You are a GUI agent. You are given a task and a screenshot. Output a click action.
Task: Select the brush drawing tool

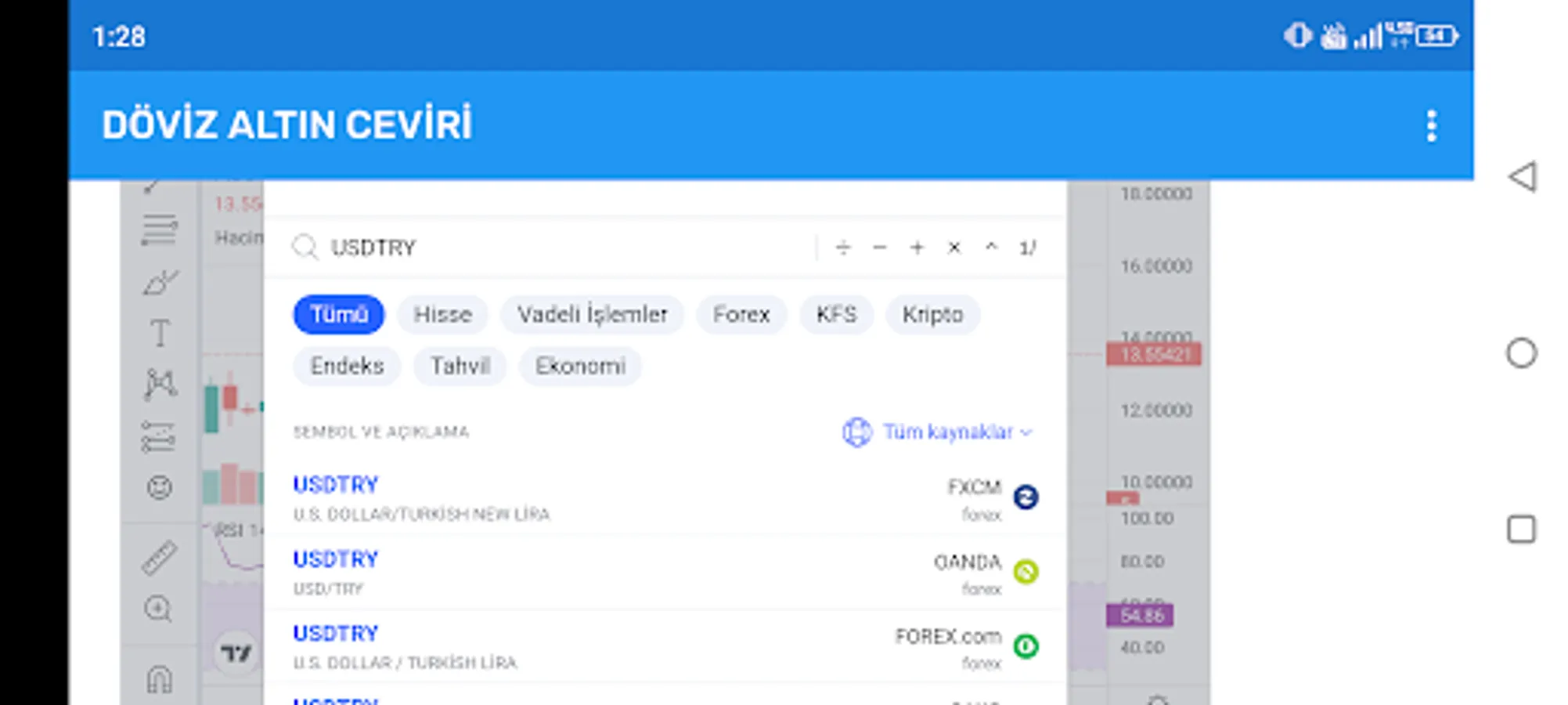click(x=160, y=282)
